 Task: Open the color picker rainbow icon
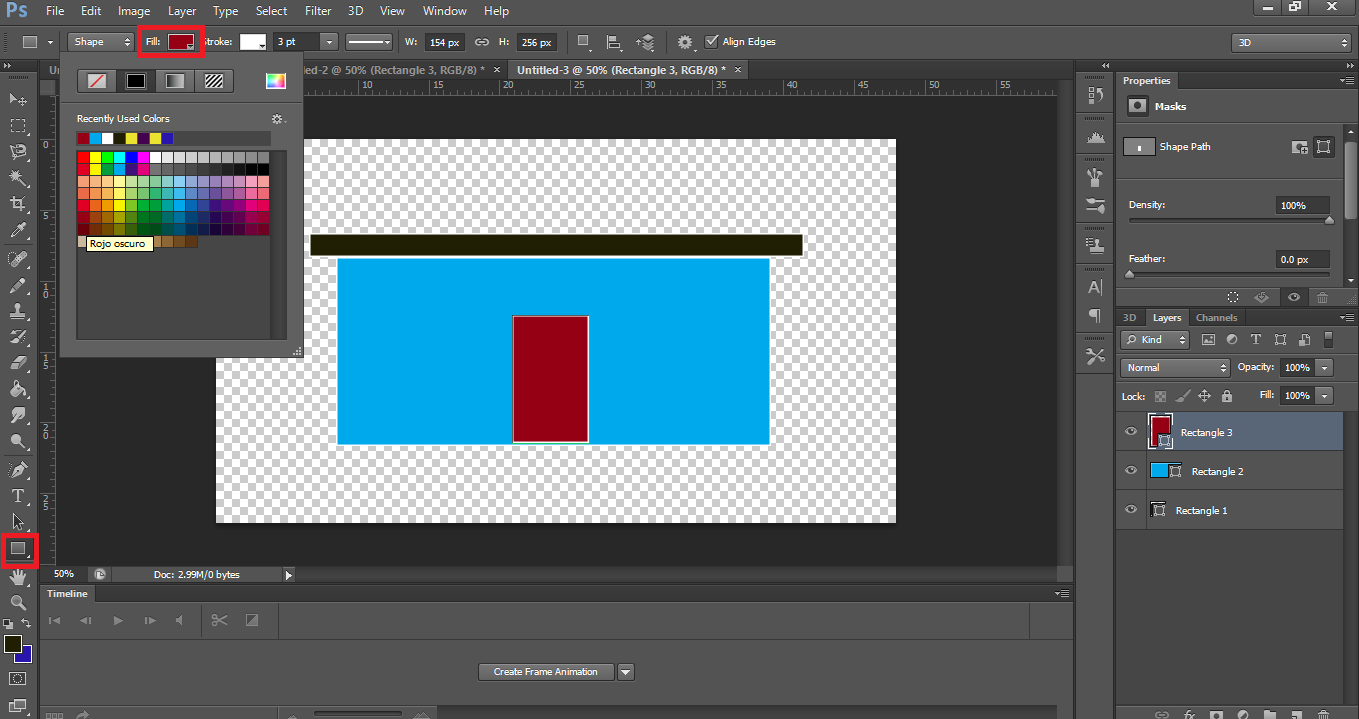point(275,81)
